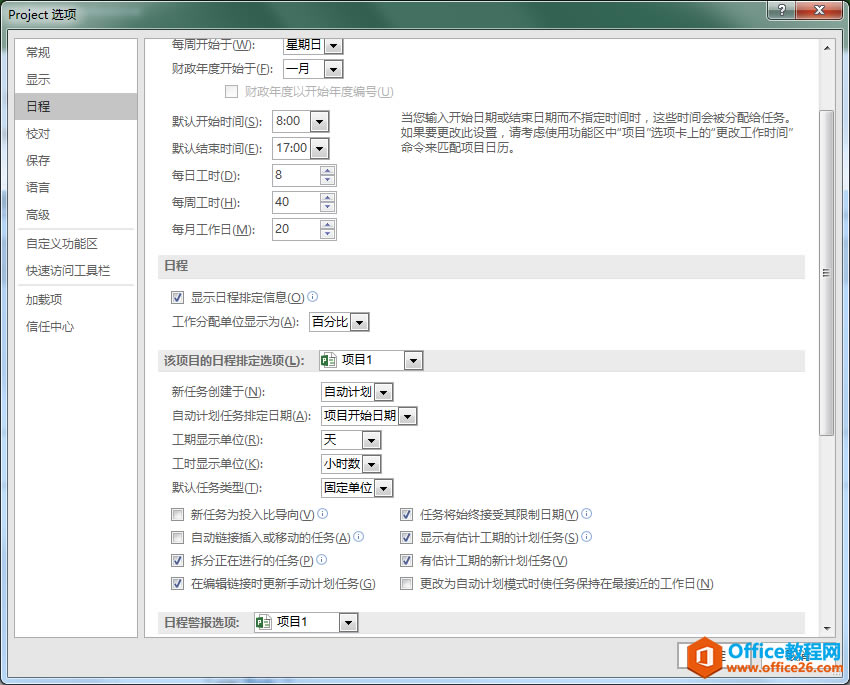This screenshot has width=850, height=685.
Task: Click the project file icon beside 项目1 schedule options
Action: coord(325,360)
